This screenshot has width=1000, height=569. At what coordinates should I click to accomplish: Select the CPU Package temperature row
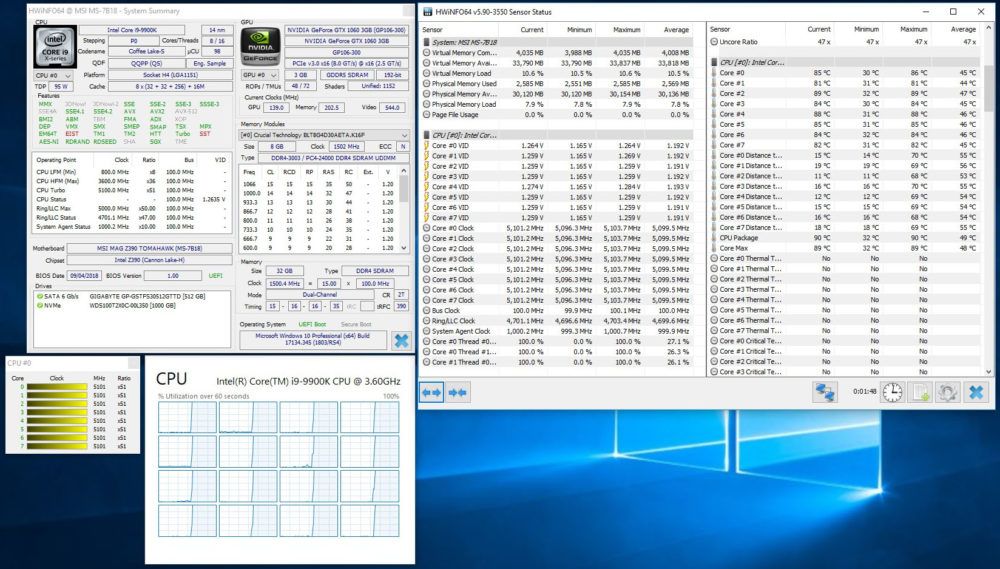[846, 237]
